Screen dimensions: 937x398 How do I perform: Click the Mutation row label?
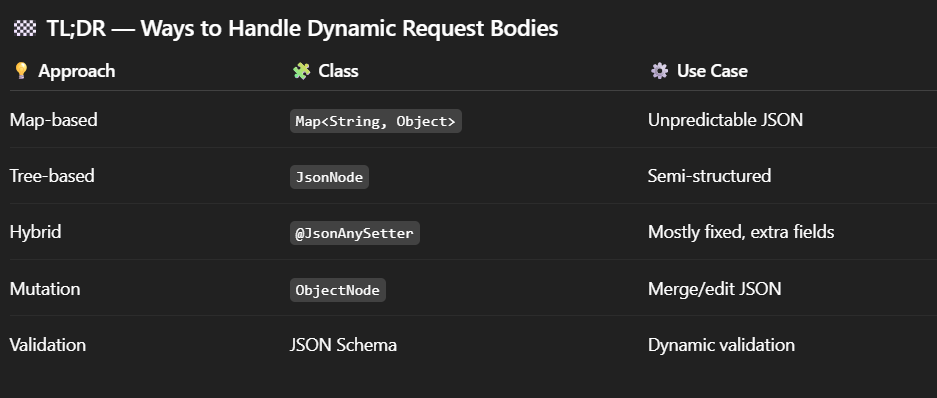[x=45, y=289]
